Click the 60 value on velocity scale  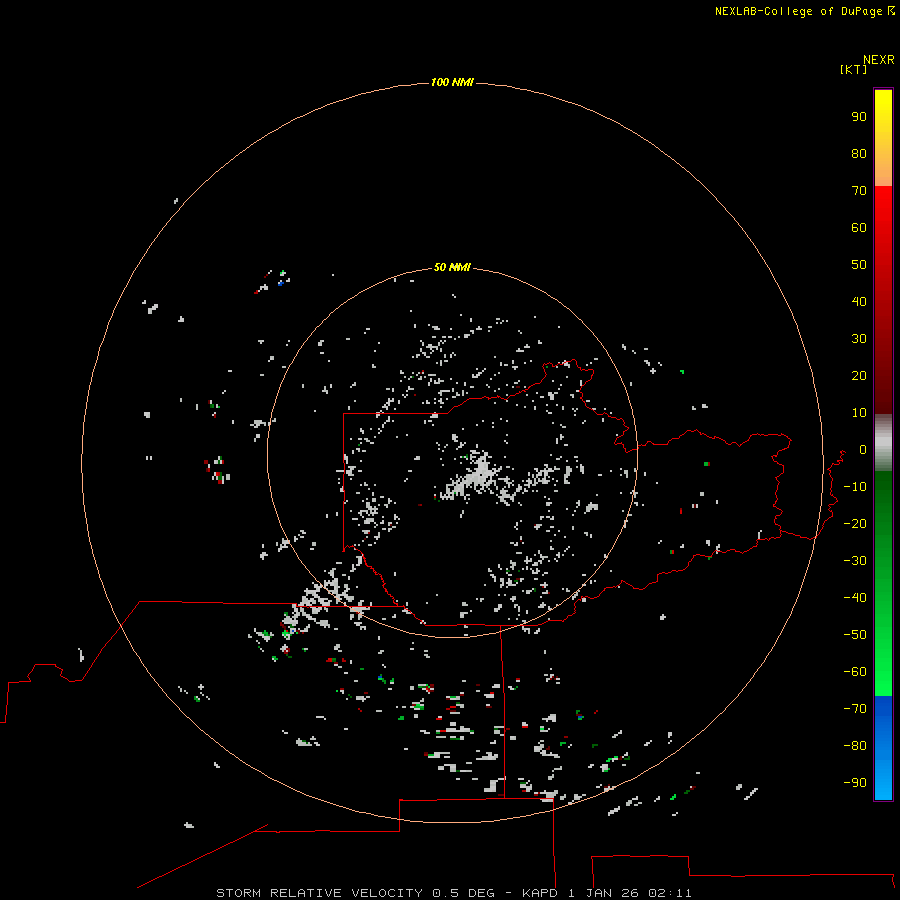[859, 227]
